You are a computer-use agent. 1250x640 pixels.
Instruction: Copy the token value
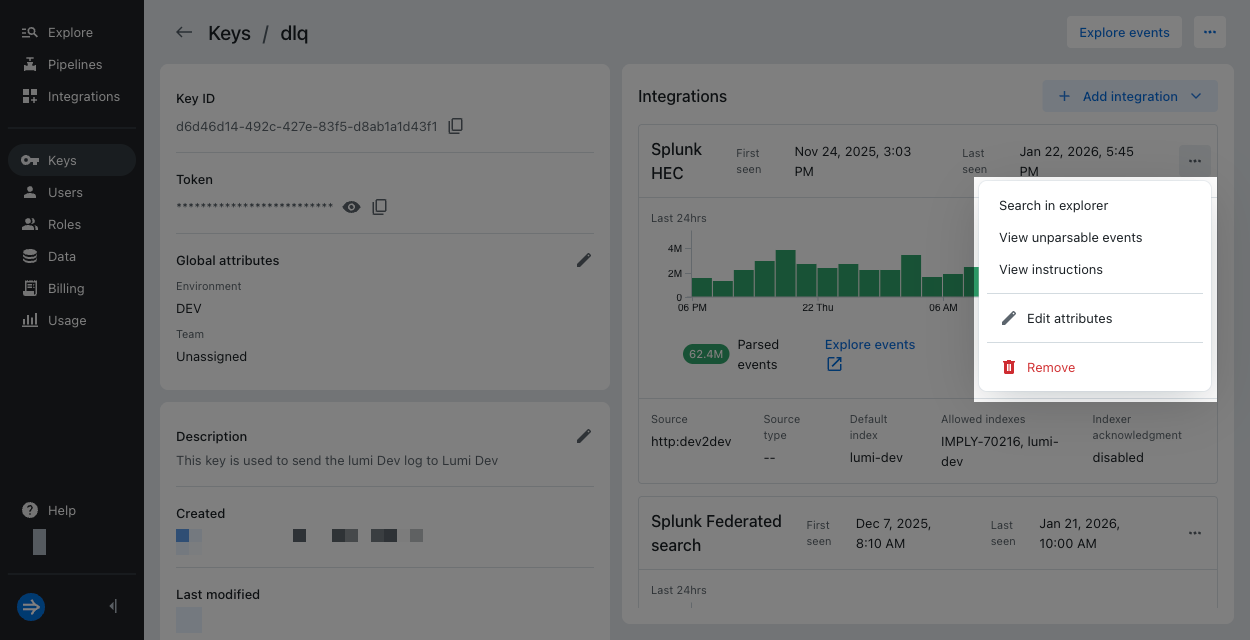[x=380, y=207]
